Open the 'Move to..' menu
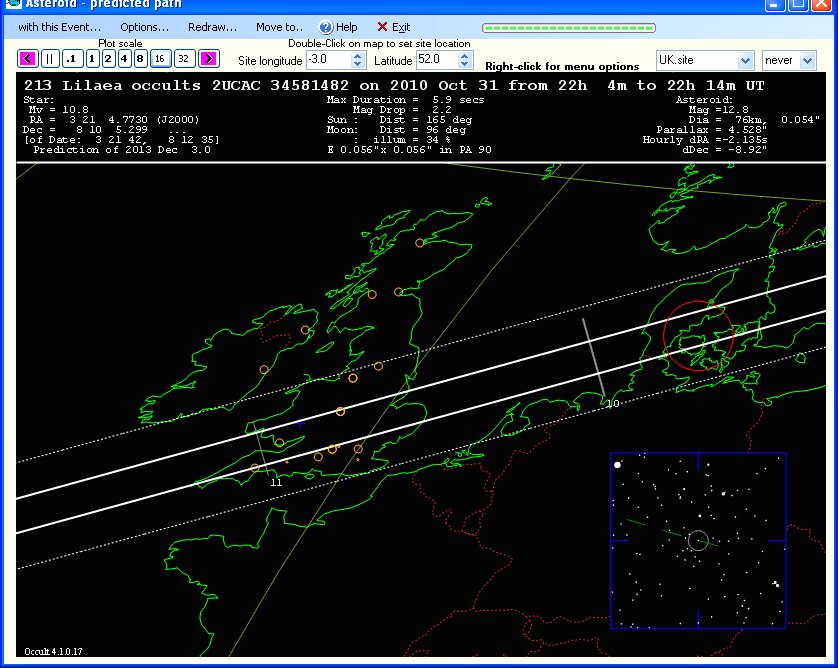Image resolution: width=838 pixels, height=668 pixels. tap(279, 27)
